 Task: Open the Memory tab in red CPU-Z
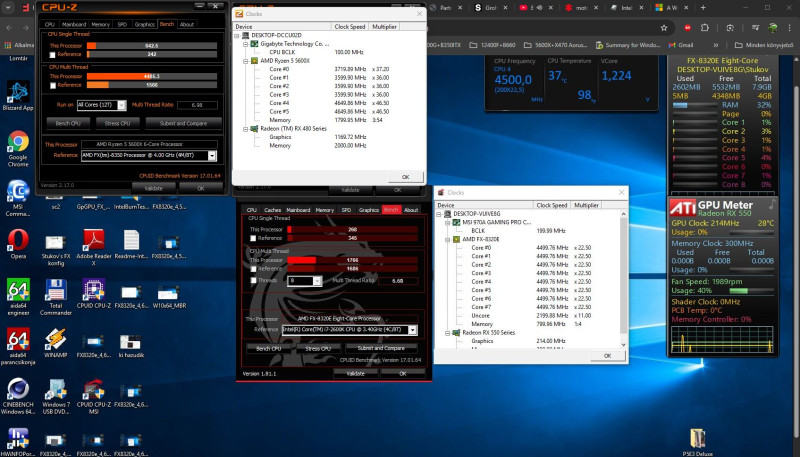tap(324, 210)
